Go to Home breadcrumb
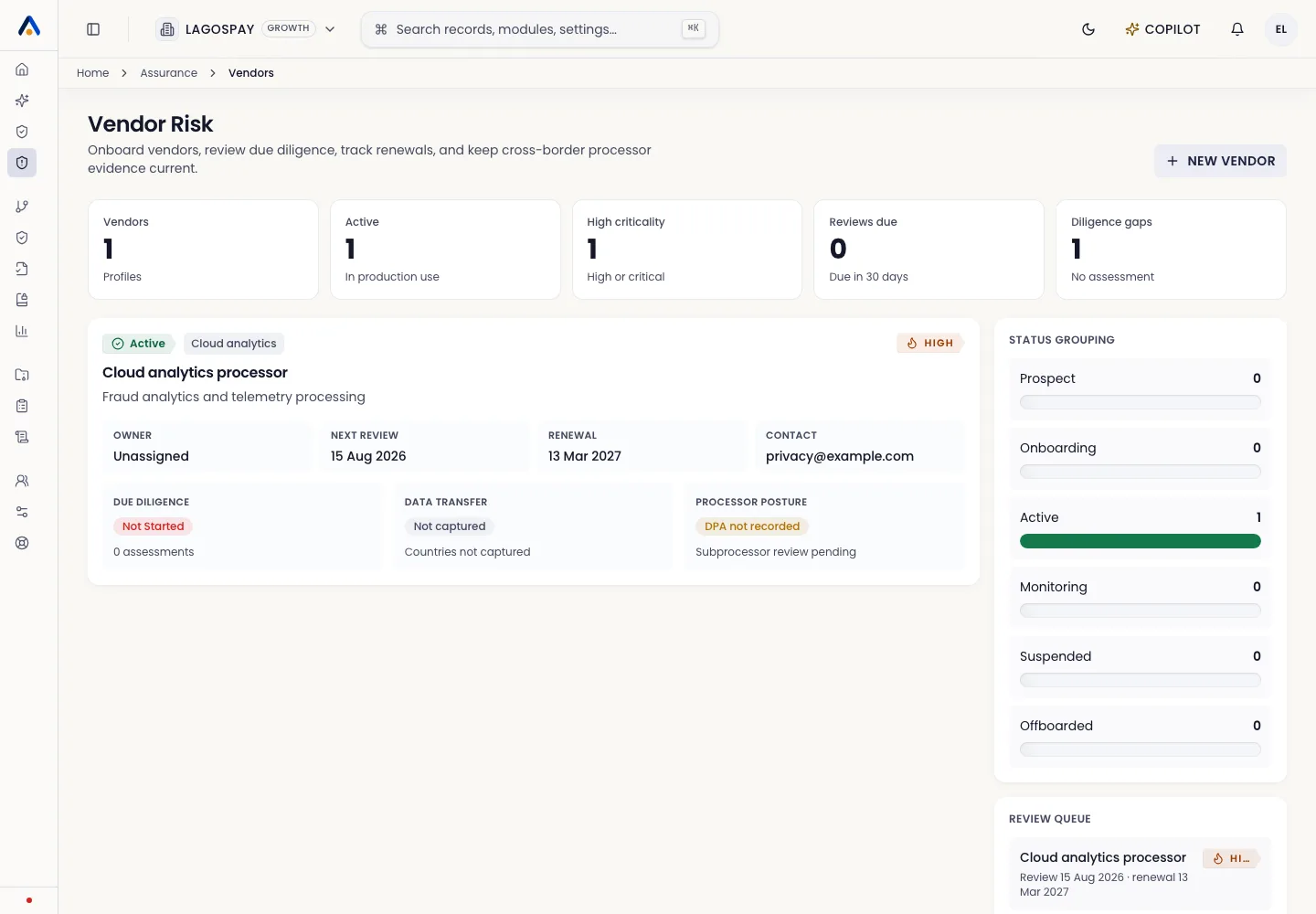1316x914 pixels. [93, 73]
